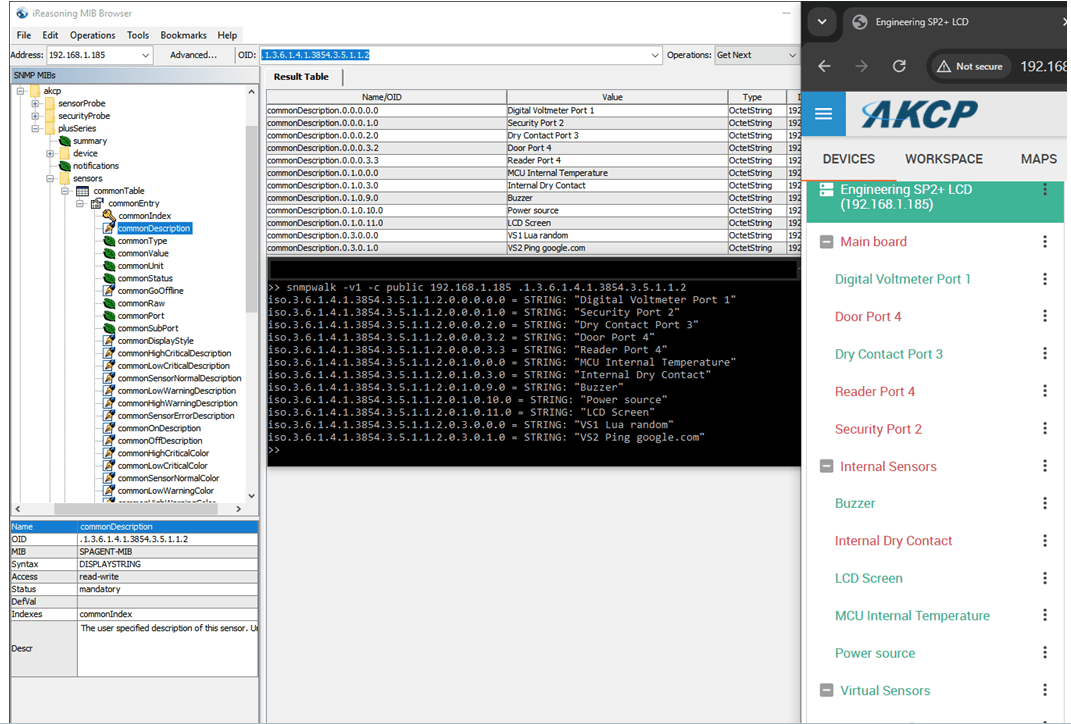Open kebab menu for LCD Screen
This screenshot has height=724, width=1071.
[x=1045, y=578]
